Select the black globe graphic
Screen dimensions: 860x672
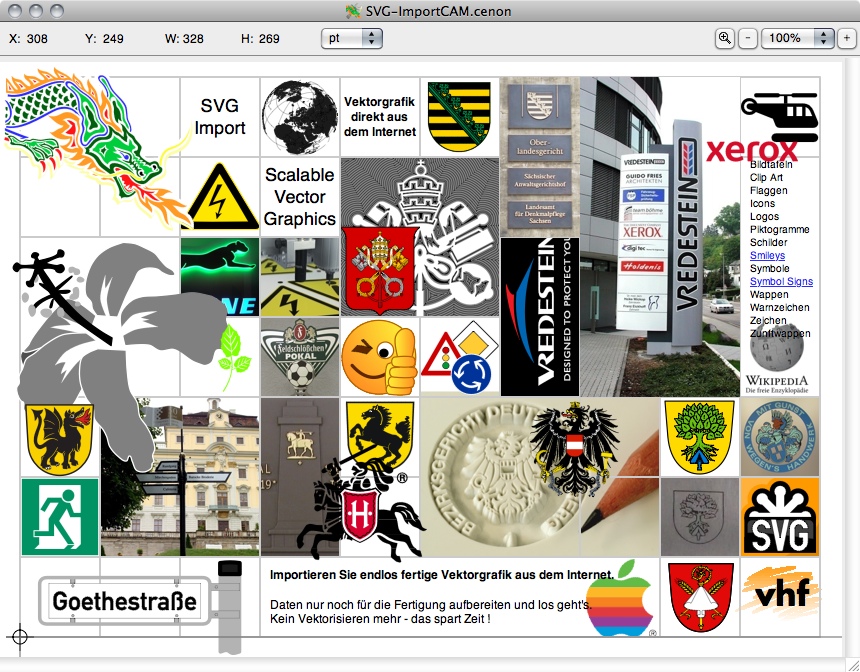[299, 117]
